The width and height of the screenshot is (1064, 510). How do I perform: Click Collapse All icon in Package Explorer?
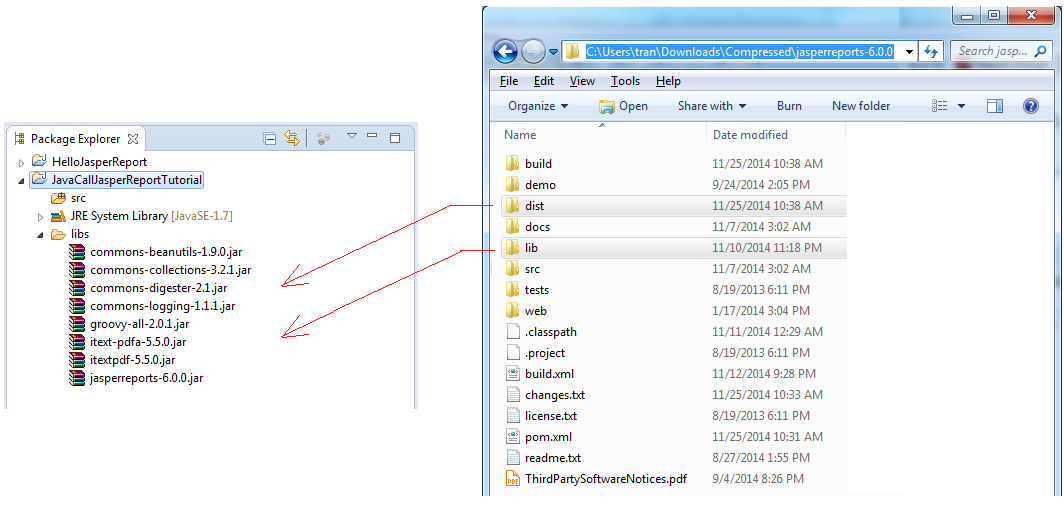click(269, 138)
